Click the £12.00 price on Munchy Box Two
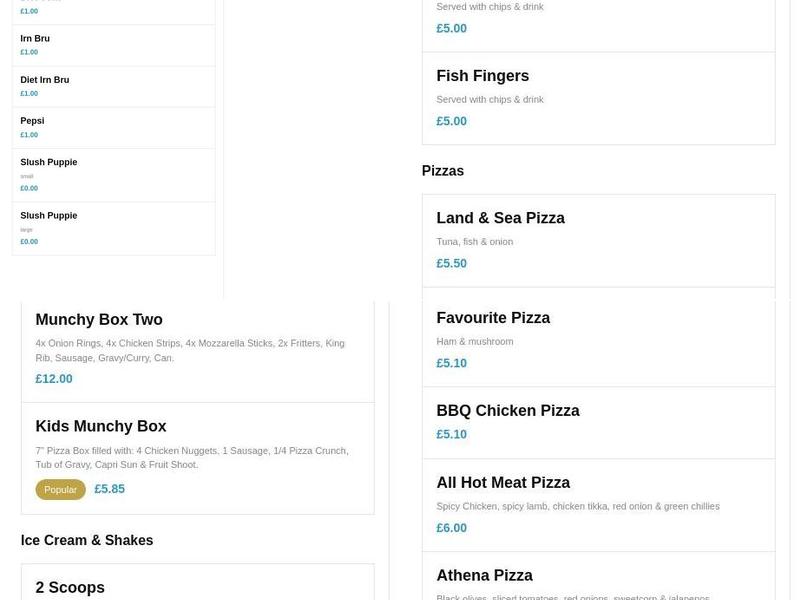Screen dimensions: 800x600 coord(53,378)
